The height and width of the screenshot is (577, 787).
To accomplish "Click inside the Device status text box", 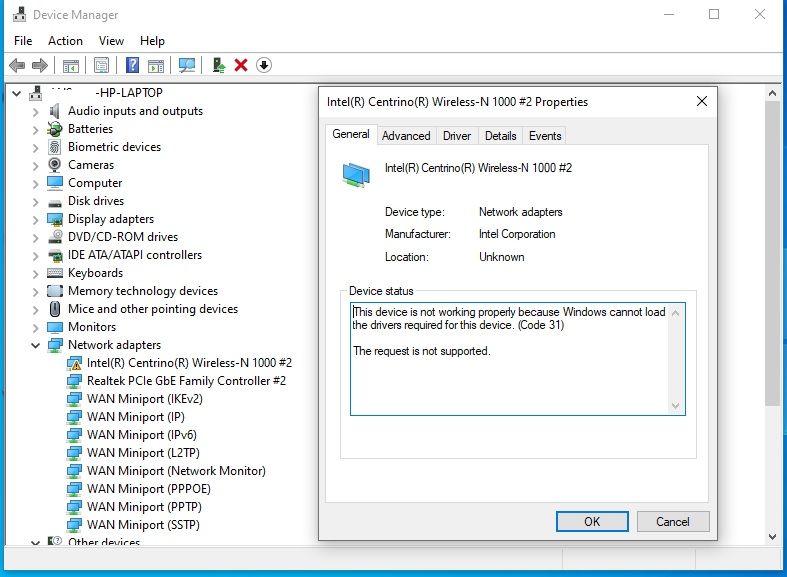I will coord(510,380).
